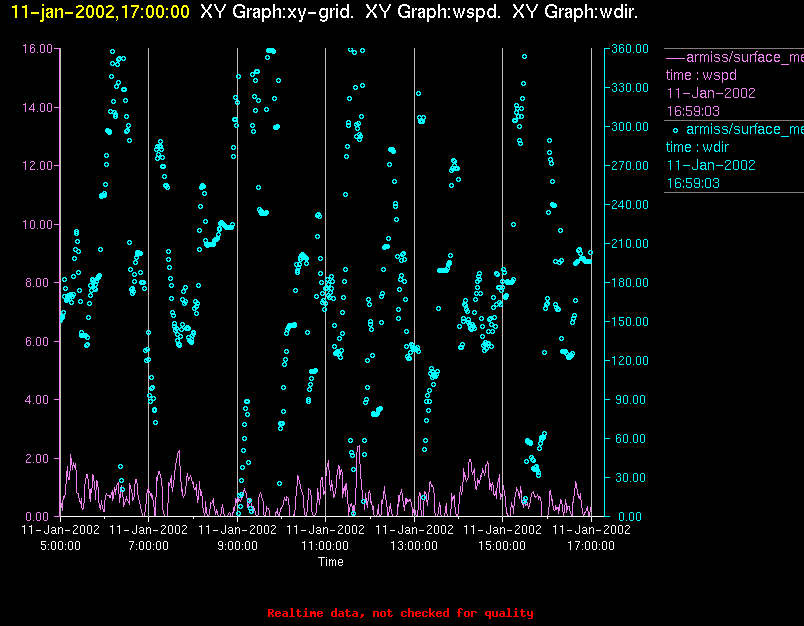Click the red realtime data quality notice
Image resolution: width=804 pixels, height=626 pixels.
400,613
